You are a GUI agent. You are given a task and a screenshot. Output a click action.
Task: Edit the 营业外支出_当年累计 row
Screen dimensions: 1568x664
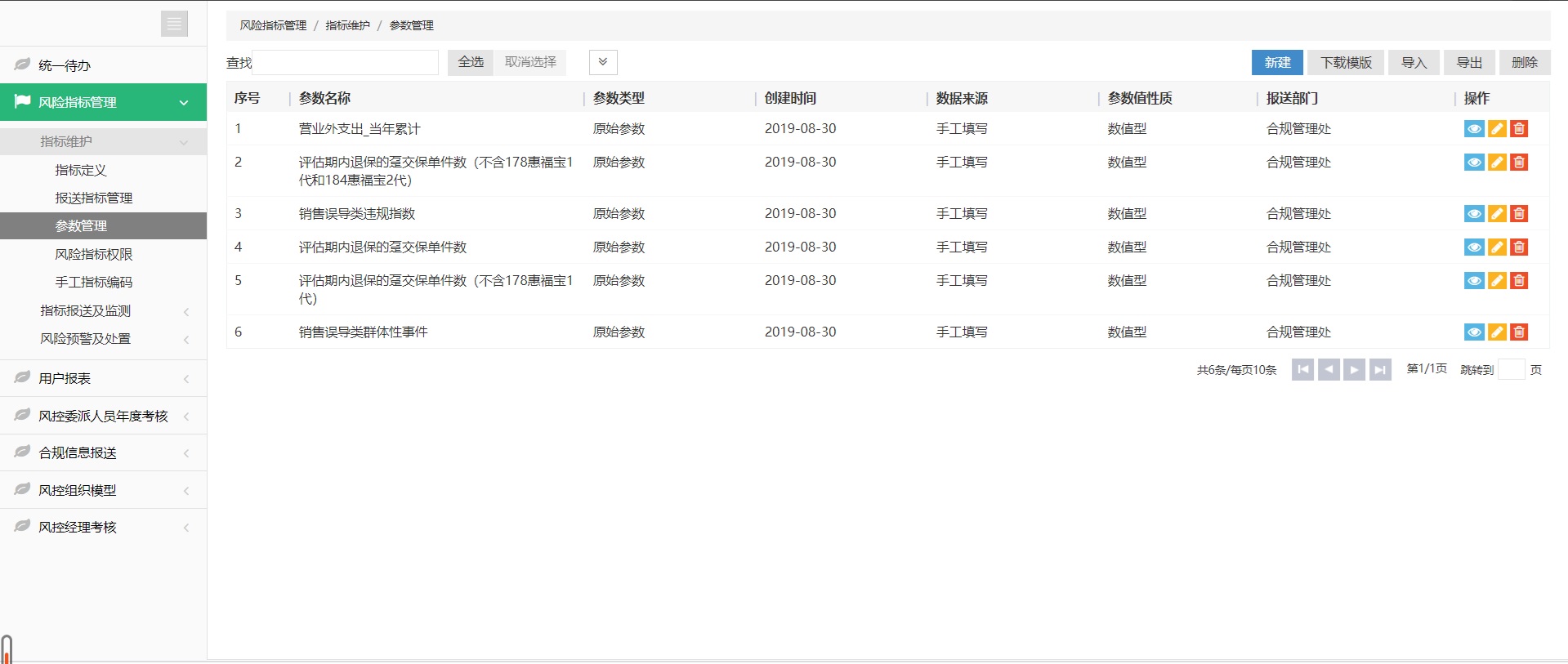click(1497, 129)
